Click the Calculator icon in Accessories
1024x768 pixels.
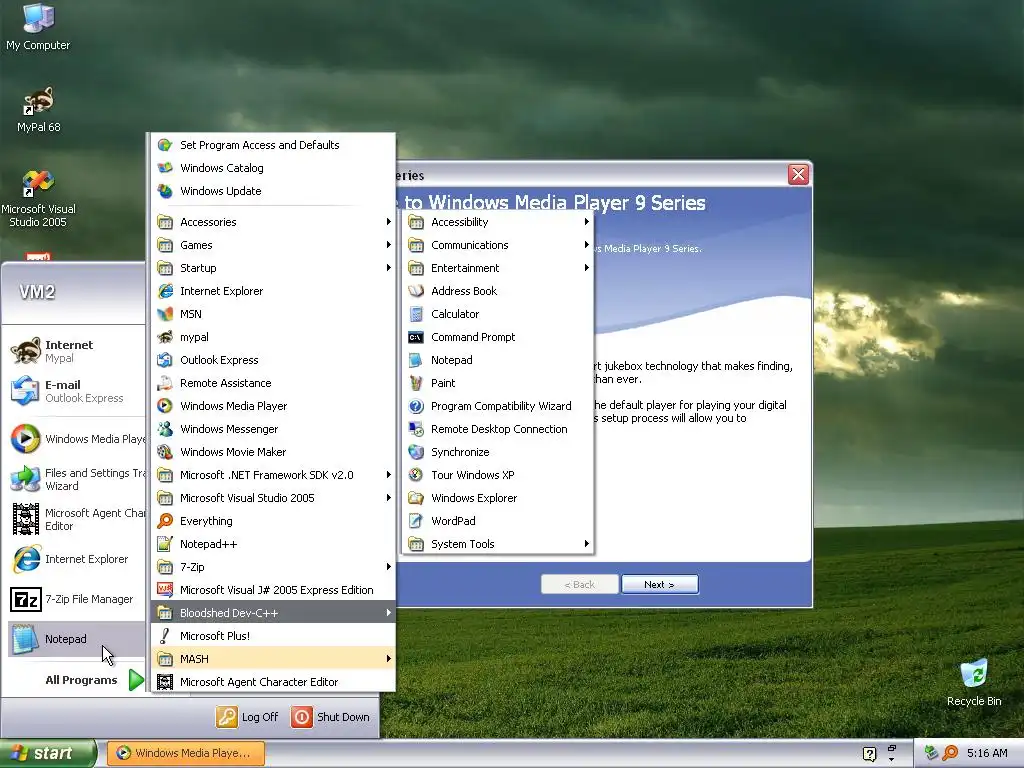point(416,314)
